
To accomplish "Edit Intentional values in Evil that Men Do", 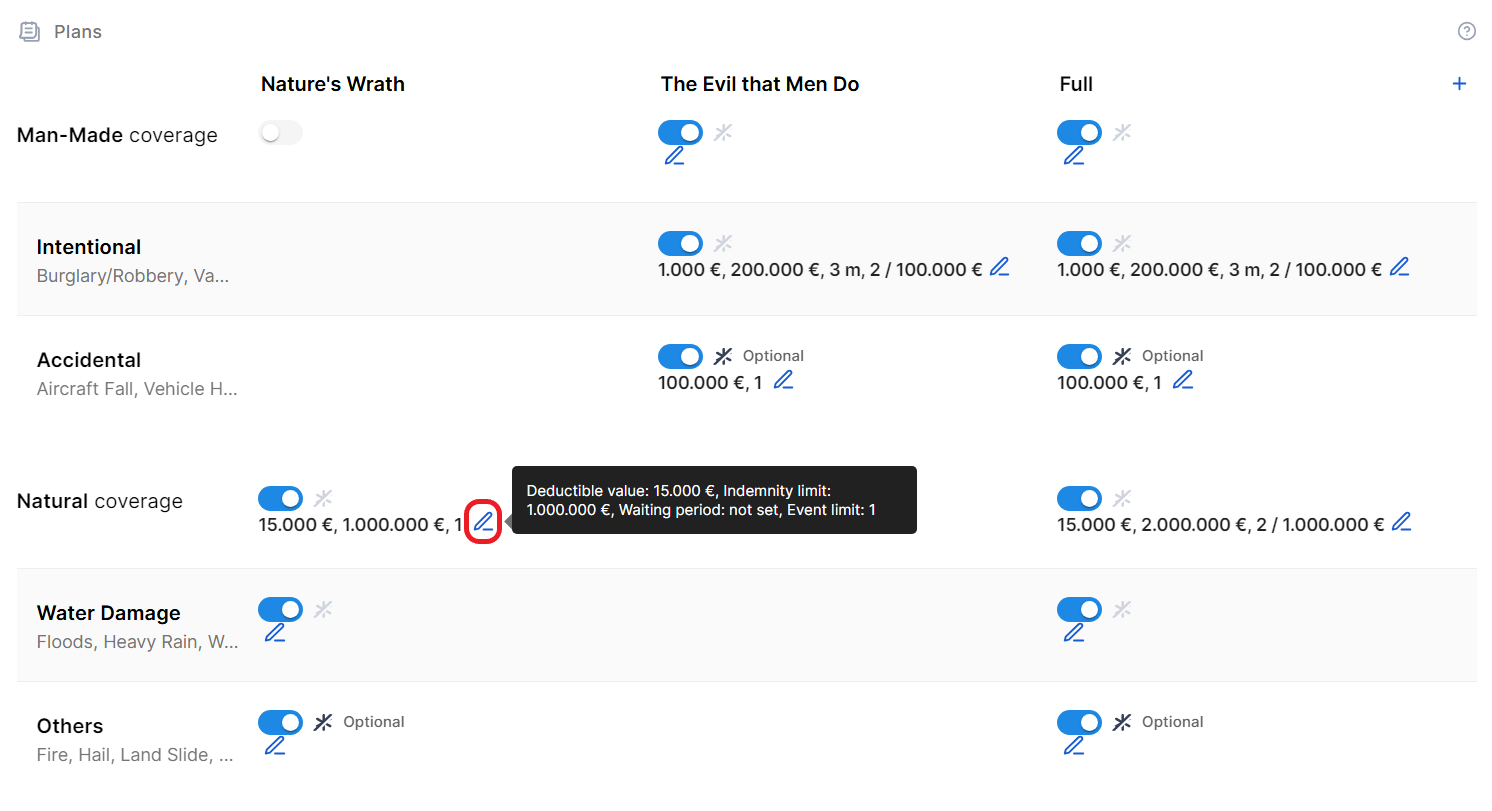I will [999, 268].
